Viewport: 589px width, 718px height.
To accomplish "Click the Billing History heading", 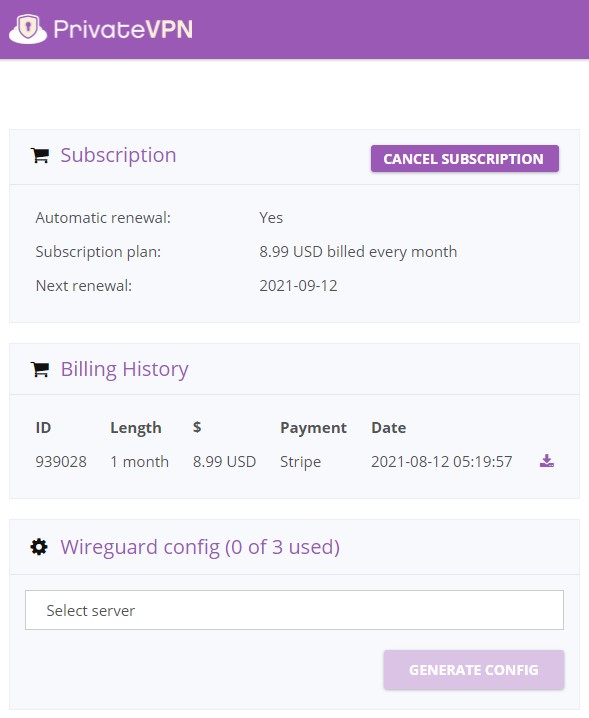I will coord(125,369).
